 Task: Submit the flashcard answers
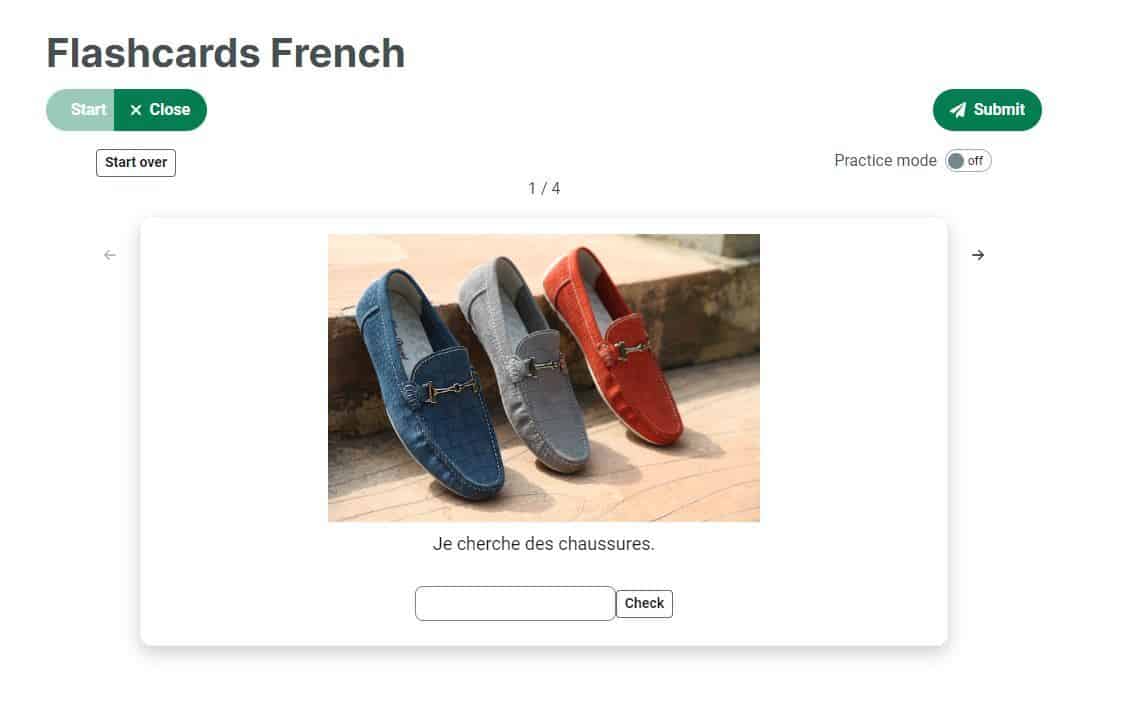coord(987,110)
